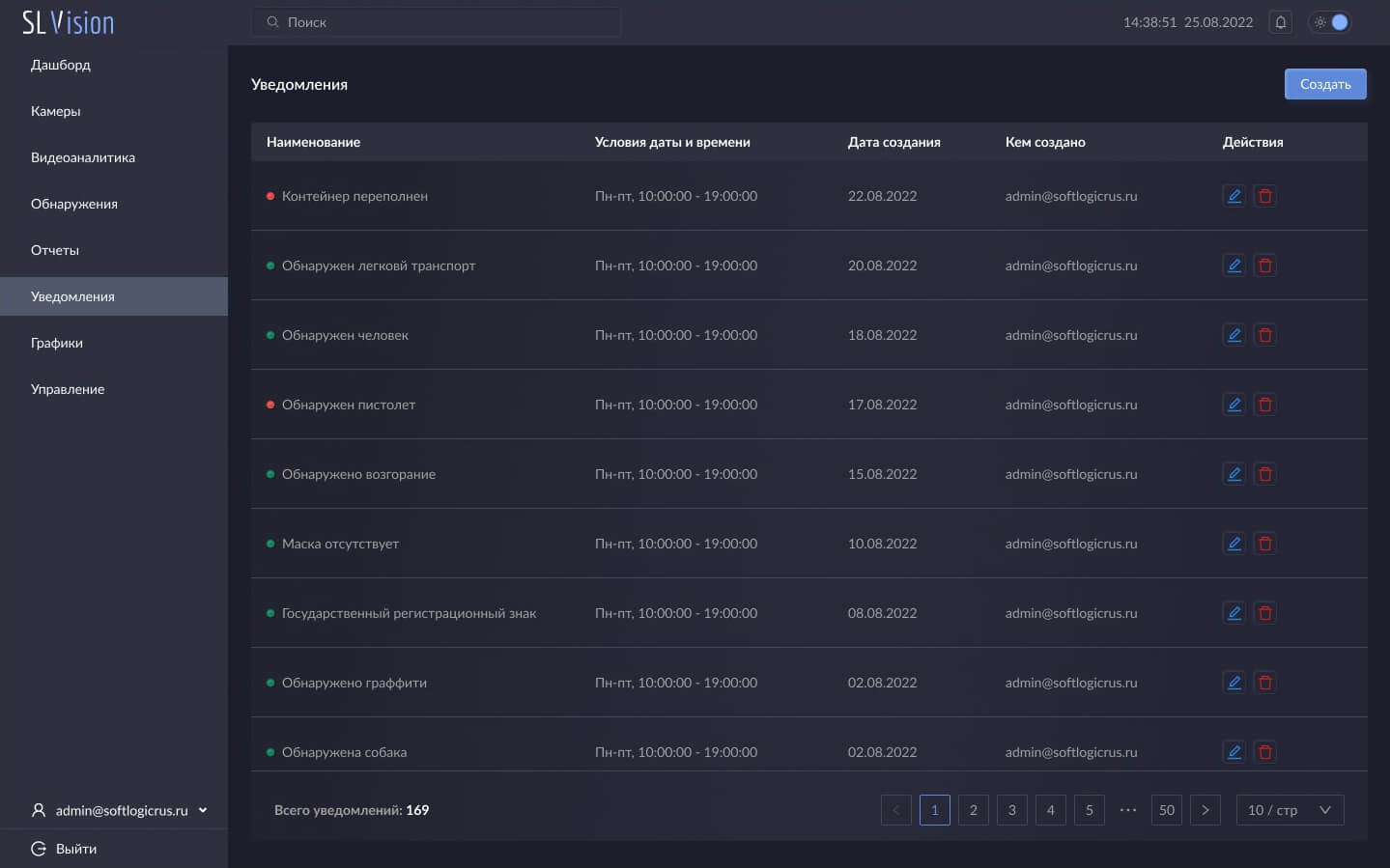The height and width of the screenshot is (868, 1390).
Task: Open the '10 / стр' page size dropdown
Action: 1290,810
